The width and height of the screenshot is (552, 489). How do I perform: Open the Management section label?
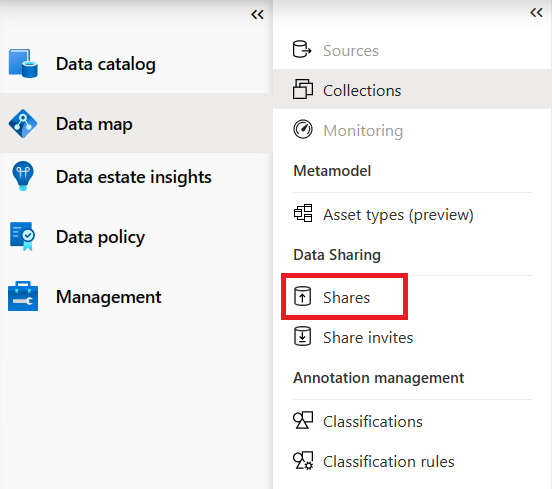coord(109,297)
